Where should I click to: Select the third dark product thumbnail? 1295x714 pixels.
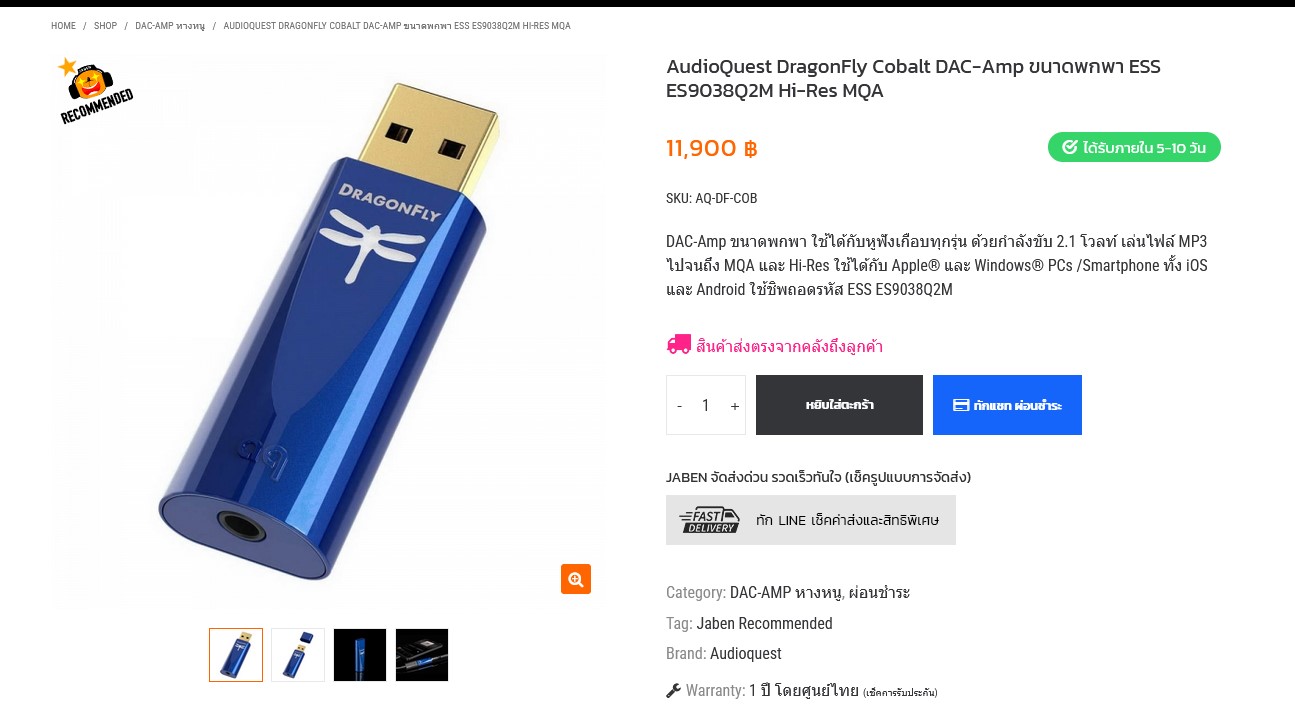pos(360,655)
